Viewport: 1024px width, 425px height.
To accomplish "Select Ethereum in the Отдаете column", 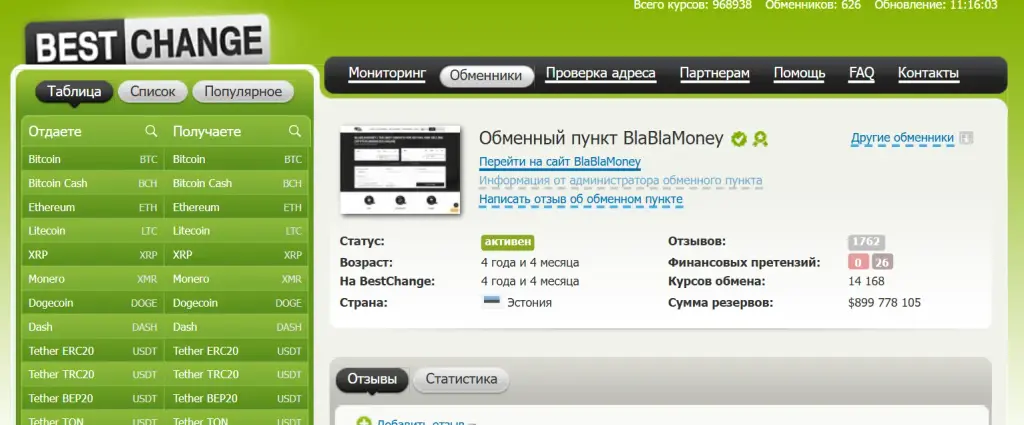I will (93, 208).
